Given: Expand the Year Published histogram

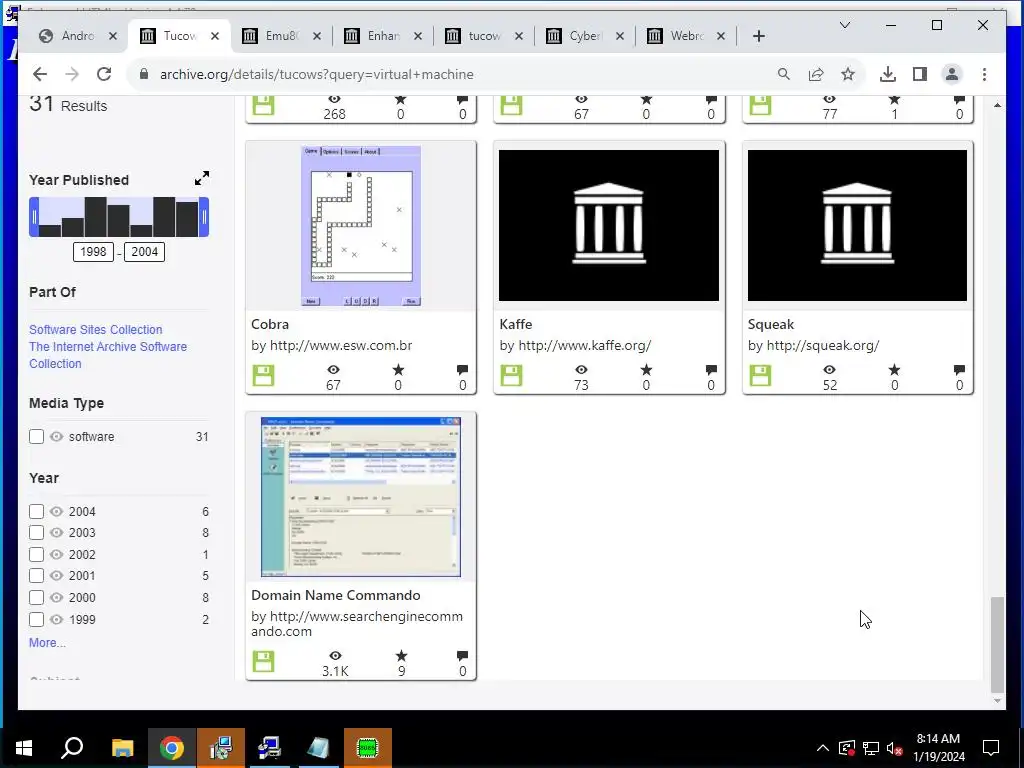Looking at the screenshot, I should pyautogui.click(x=202, y=178).
